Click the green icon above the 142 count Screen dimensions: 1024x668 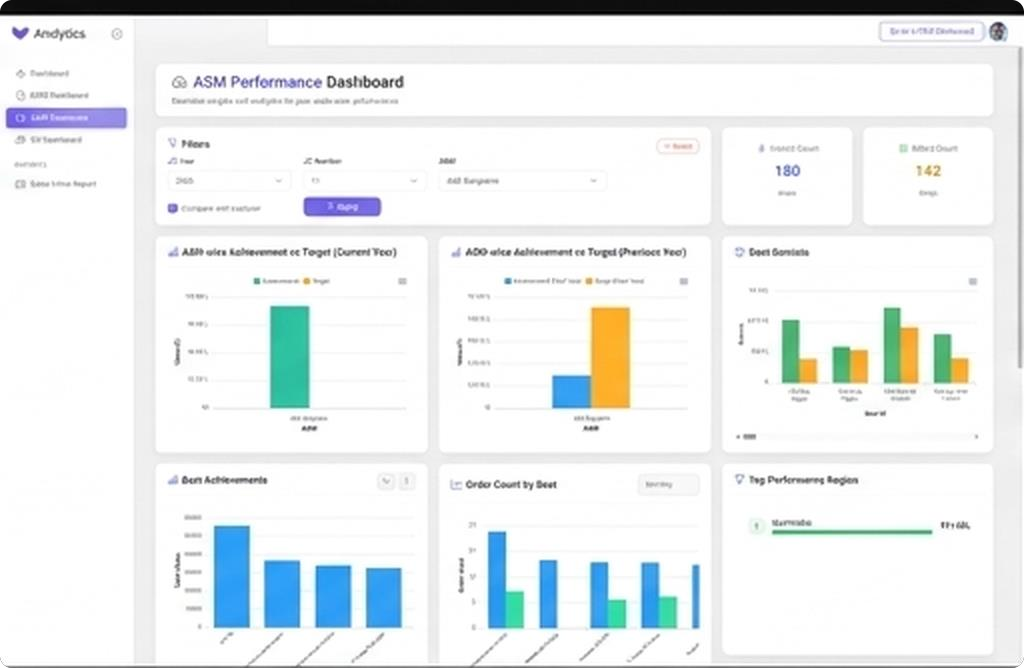click(x=903, y=148)
